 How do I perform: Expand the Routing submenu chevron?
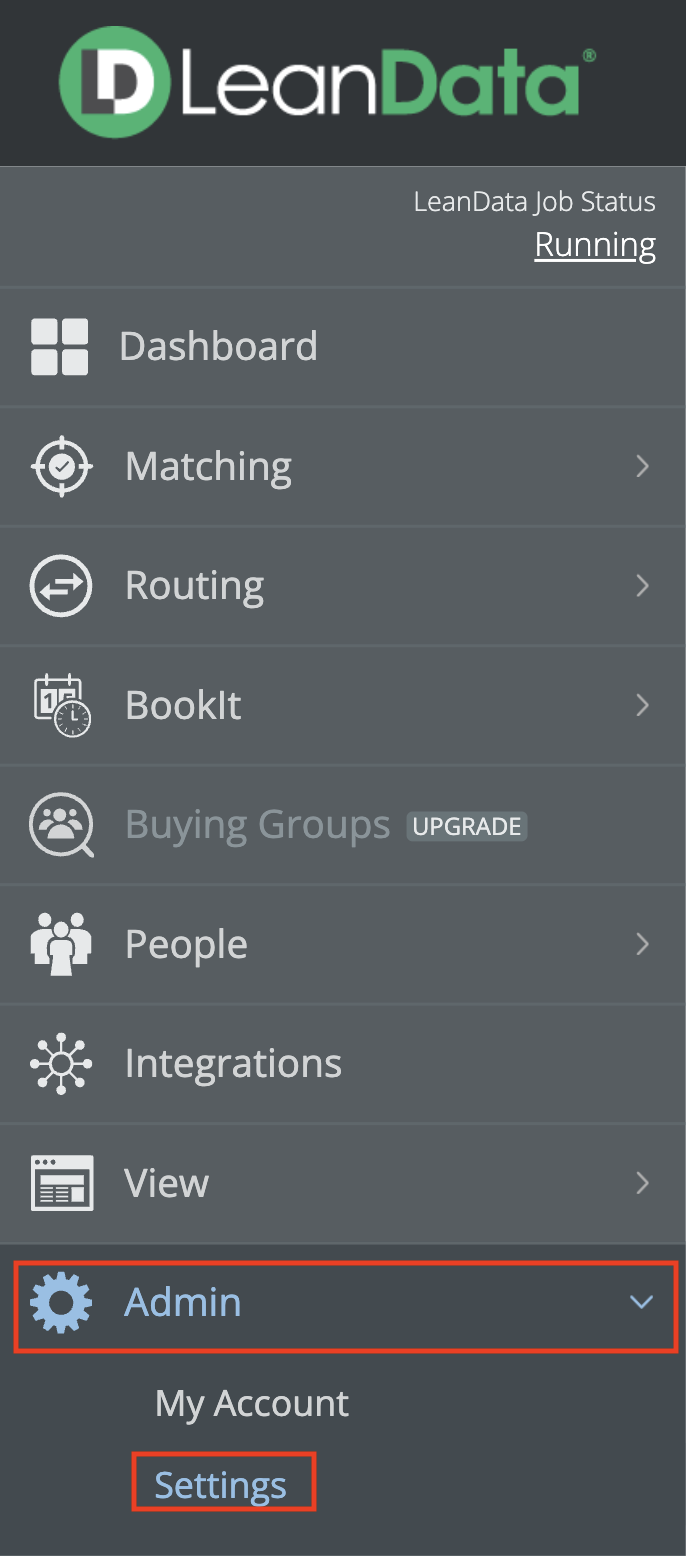643,586
